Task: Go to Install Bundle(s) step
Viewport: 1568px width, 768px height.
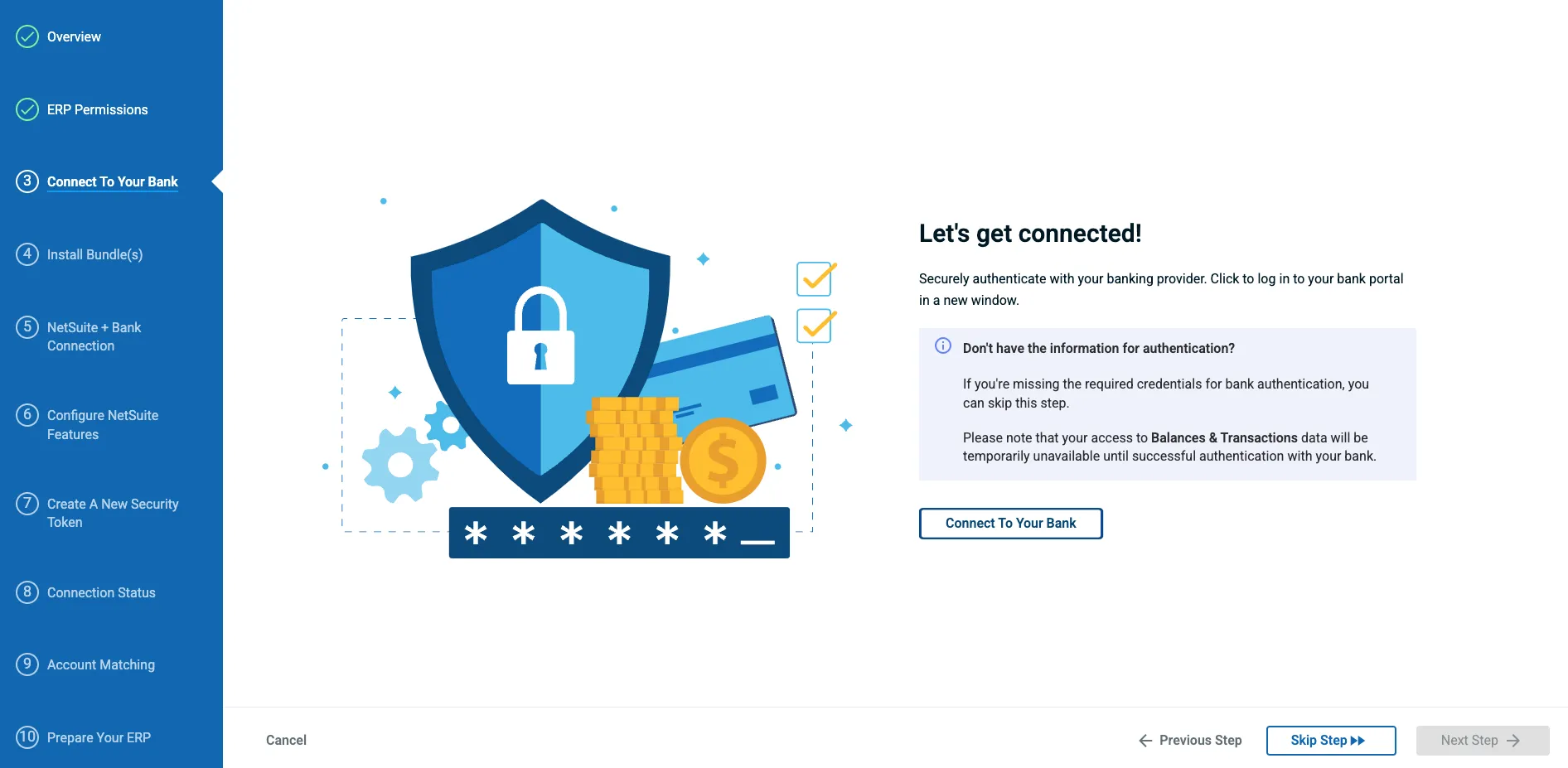Action: [x=94, y=254]
